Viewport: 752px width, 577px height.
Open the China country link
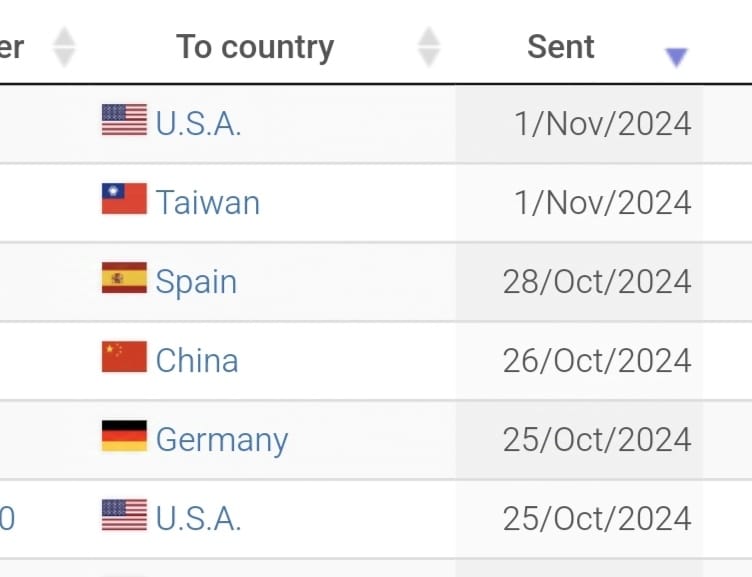[197, 360]
